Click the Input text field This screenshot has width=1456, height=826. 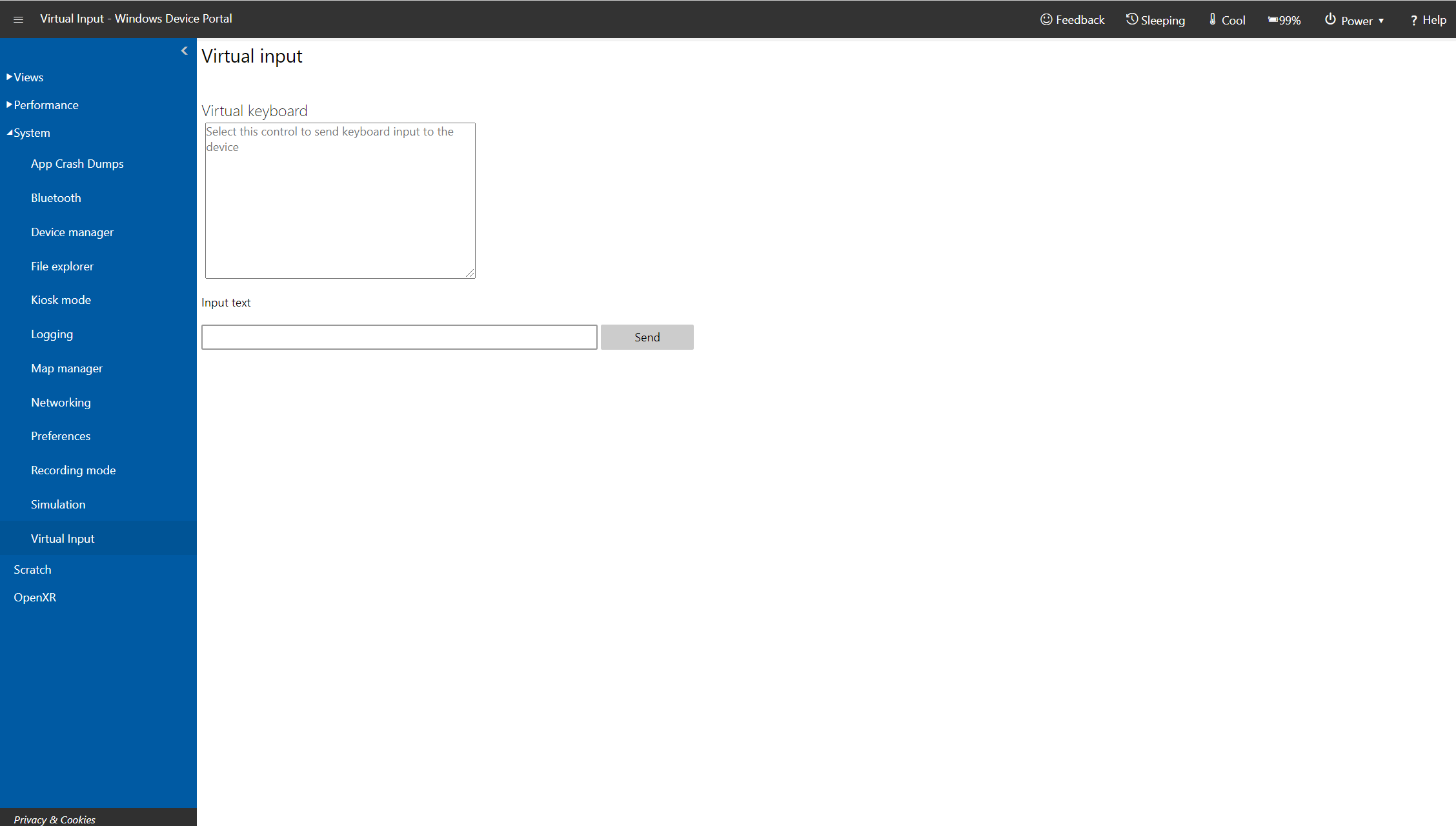coord(400,337)
